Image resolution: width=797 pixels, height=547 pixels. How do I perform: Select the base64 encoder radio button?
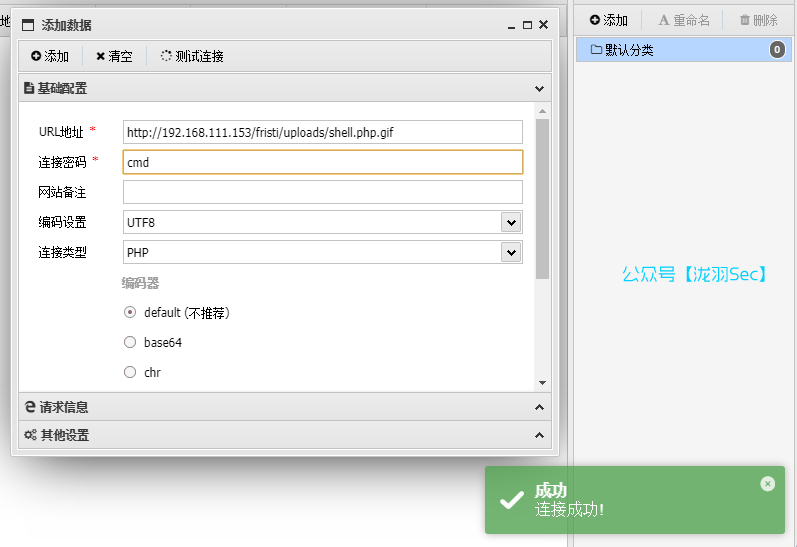(x=130, y=342)
